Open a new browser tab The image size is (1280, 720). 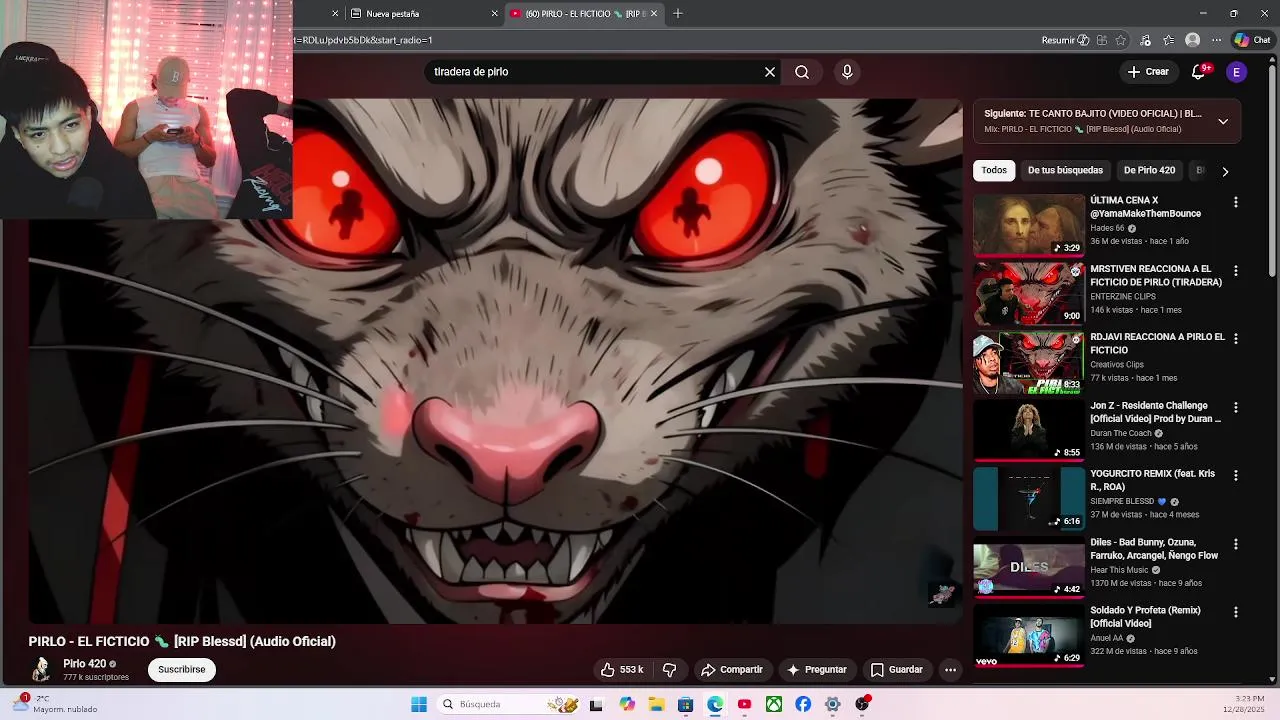tap(678, 14)
